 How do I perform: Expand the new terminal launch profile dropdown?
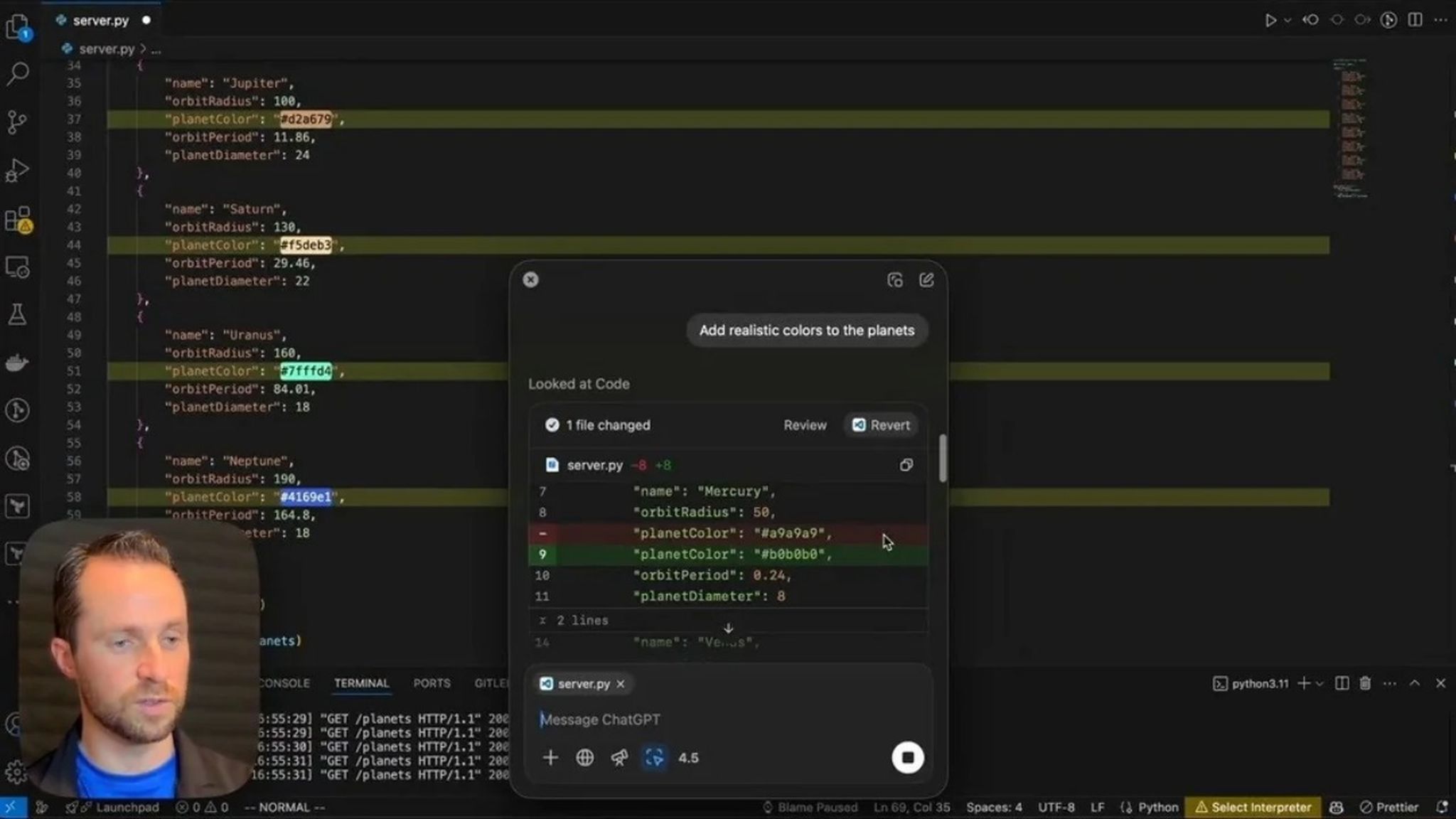click(1320, 684)
